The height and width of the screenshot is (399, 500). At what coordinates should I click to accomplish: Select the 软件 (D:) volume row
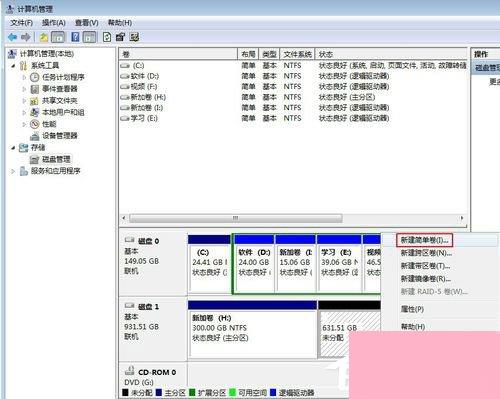point(293,76)
